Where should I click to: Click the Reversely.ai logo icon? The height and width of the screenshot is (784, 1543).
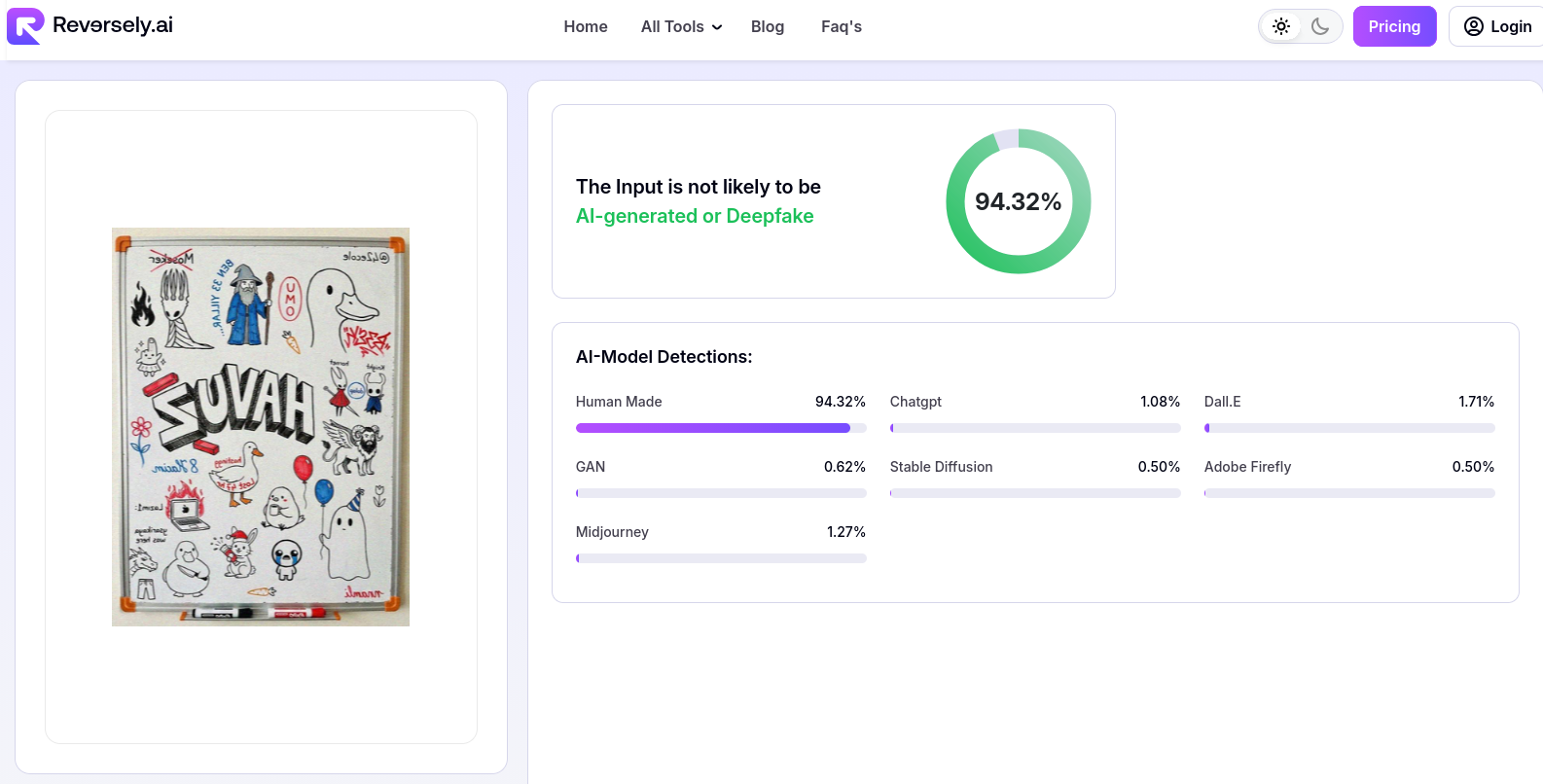(x=25, y=26)
